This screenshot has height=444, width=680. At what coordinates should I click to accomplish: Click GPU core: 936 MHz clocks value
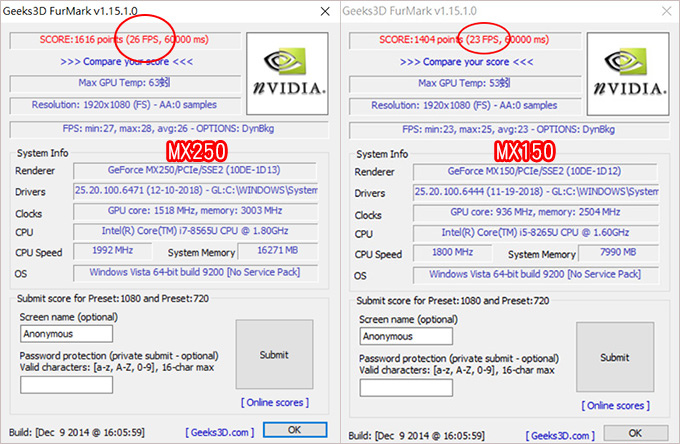pos(536,212)
